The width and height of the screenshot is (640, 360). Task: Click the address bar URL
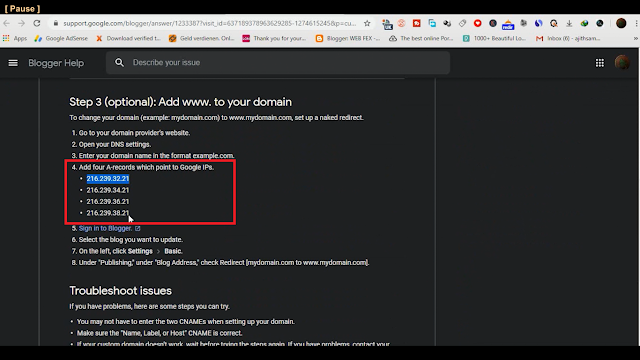pos(209,23)
